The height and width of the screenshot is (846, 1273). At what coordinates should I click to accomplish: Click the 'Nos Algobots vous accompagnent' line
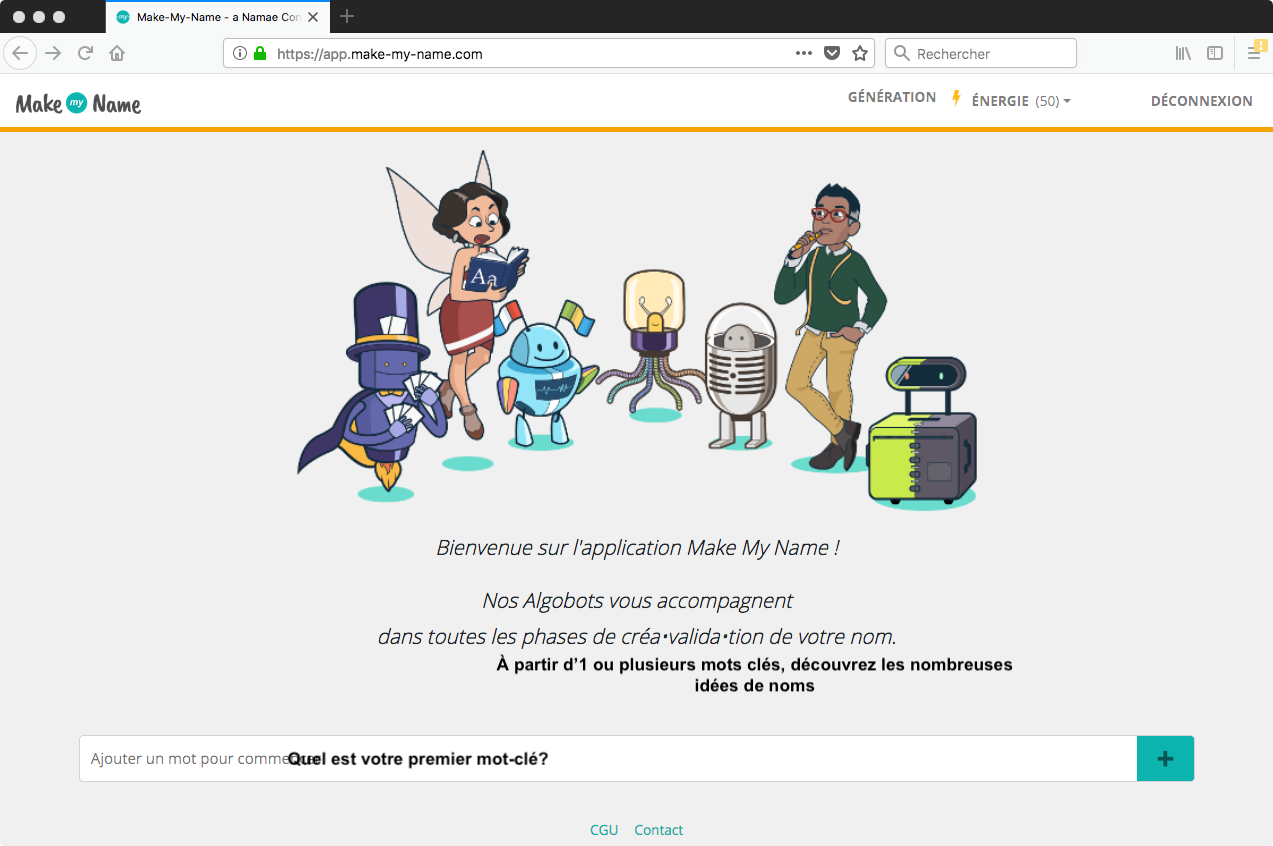click(637, 601)
